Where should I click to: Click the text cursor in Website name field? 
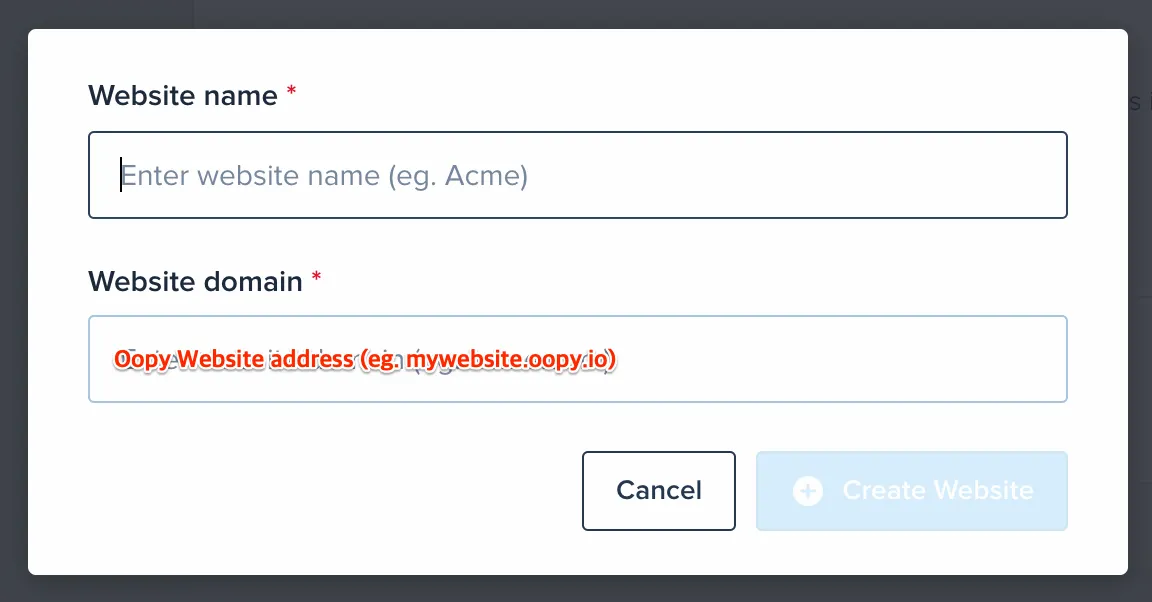pyautogui.click(x=121, y=175)
